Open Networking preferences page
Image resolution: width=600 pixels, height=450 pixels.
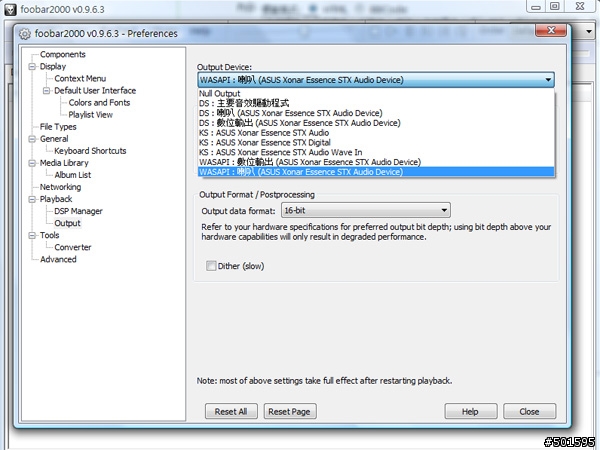coord(60,187)
